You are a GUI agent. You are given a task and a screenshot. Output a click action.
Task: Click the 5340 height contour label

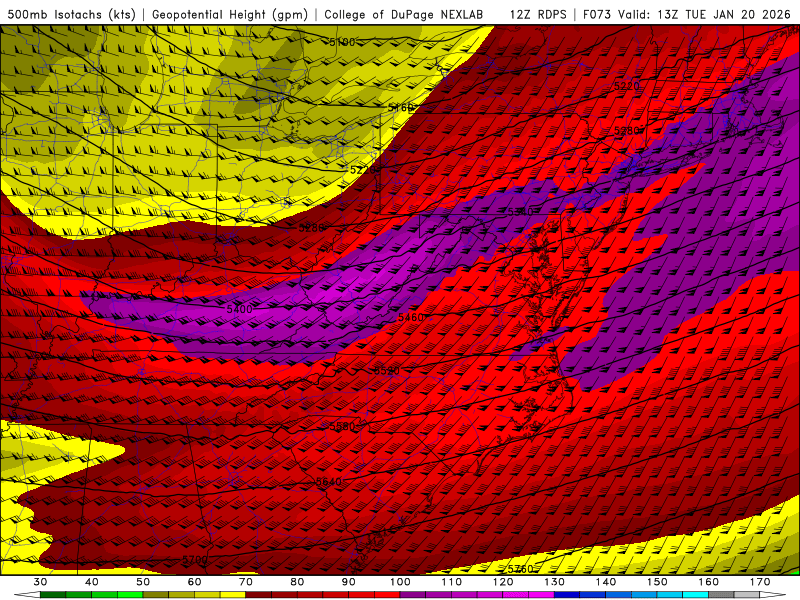click(x=520, y=212)
